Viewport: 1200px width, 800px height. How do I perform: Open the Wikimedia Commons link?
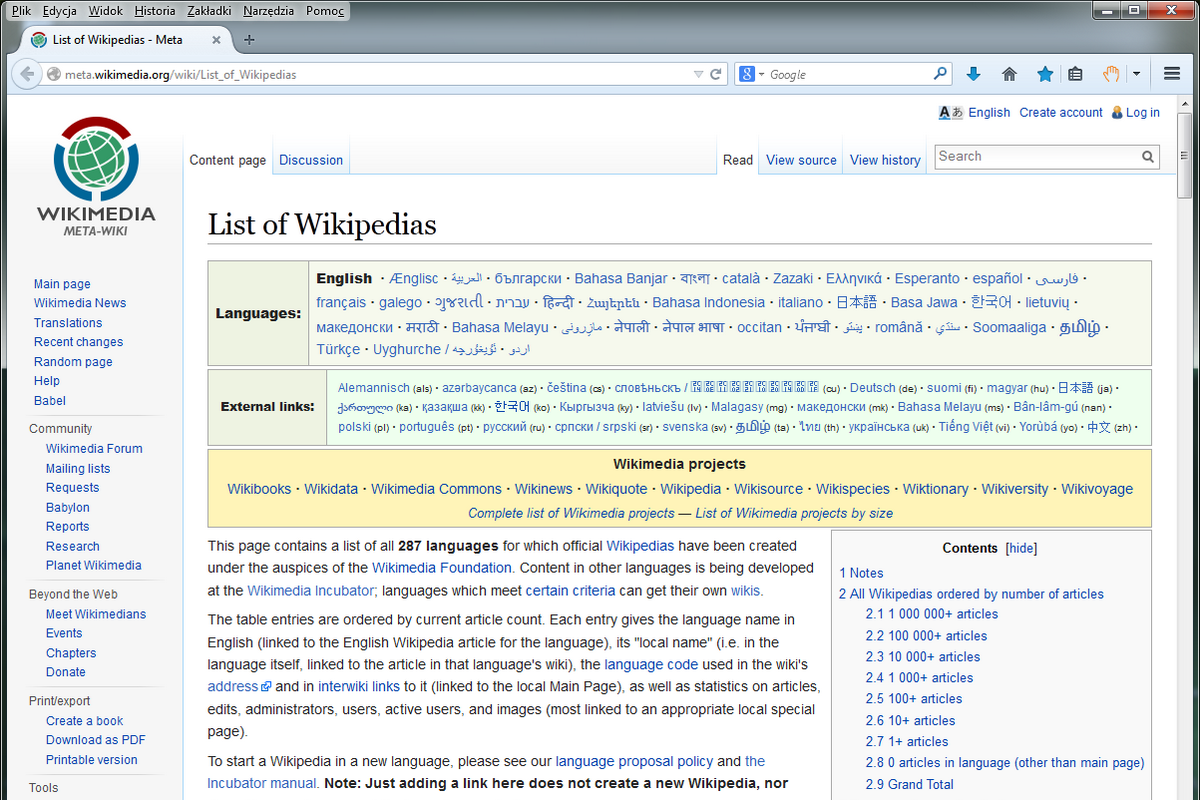436,489
